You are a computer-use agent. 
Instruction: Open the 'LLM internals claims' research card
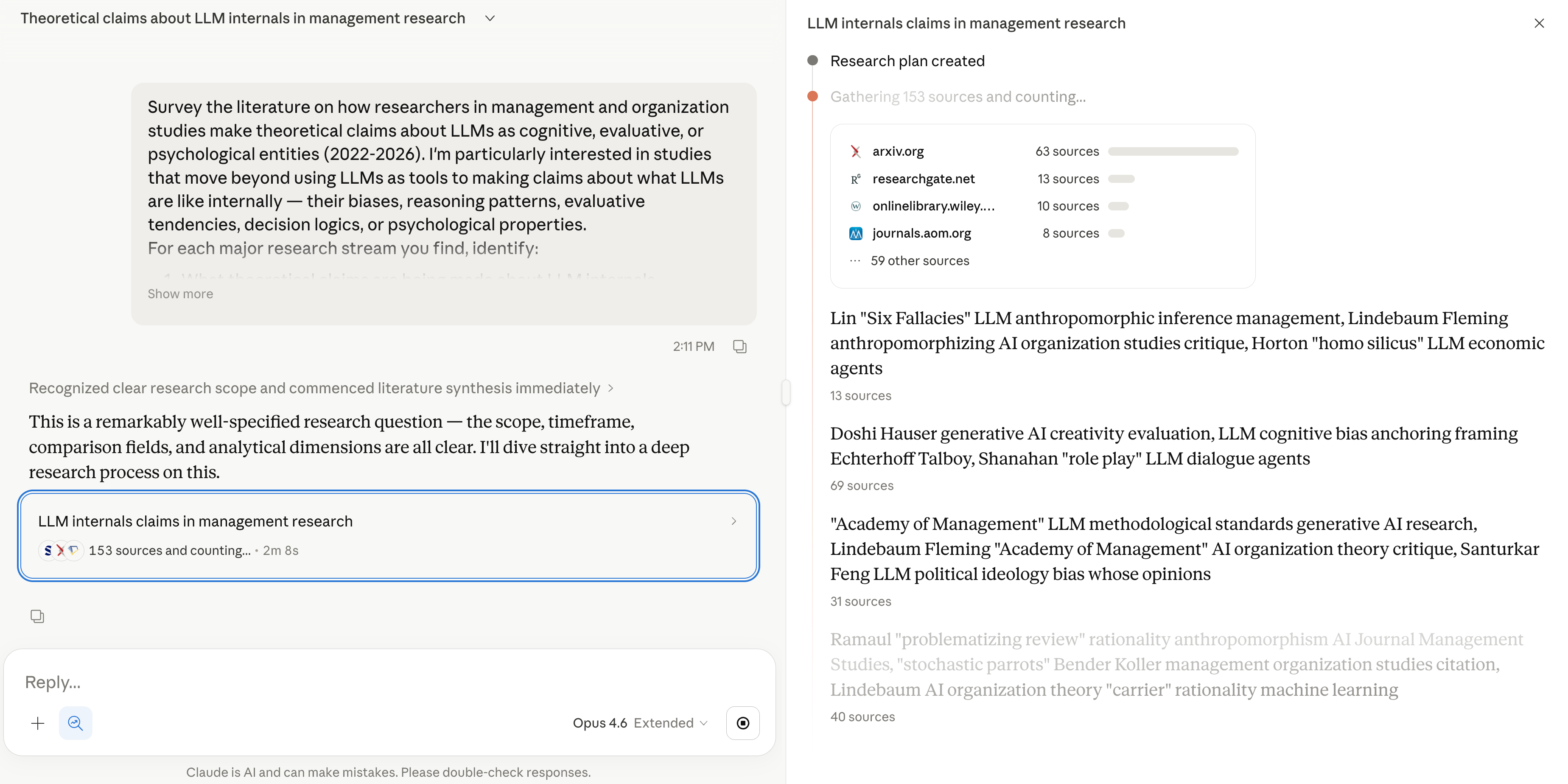[x=388, y=535]
